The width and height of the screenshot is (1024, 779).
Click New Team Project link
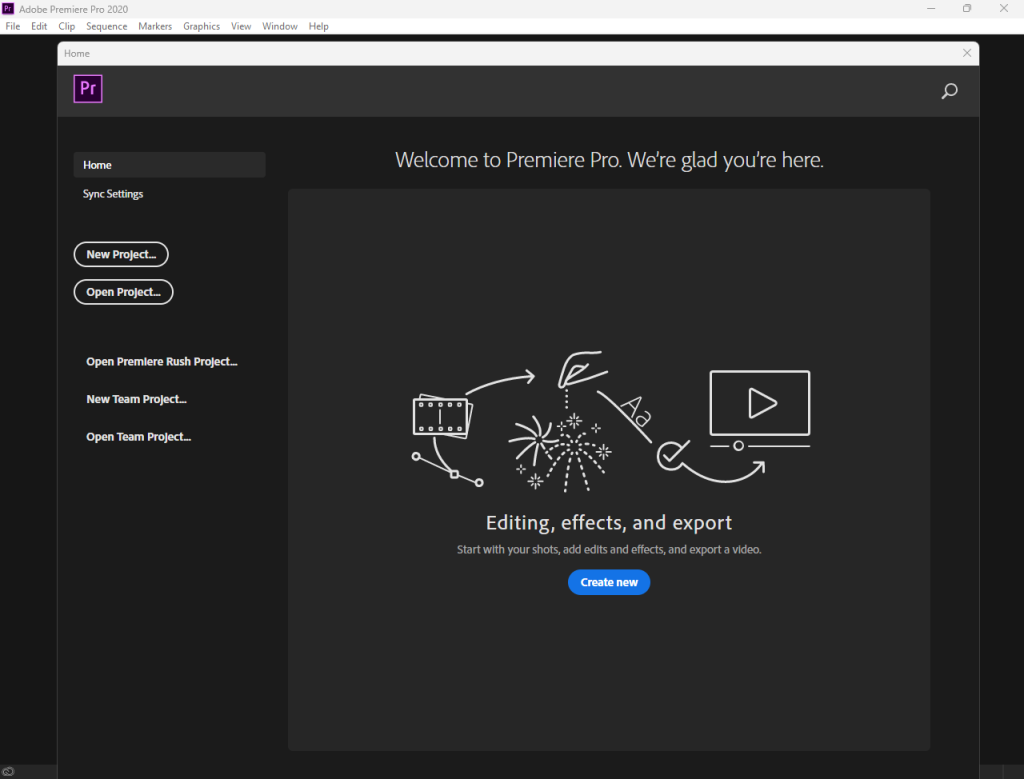[x=136, y=399]
